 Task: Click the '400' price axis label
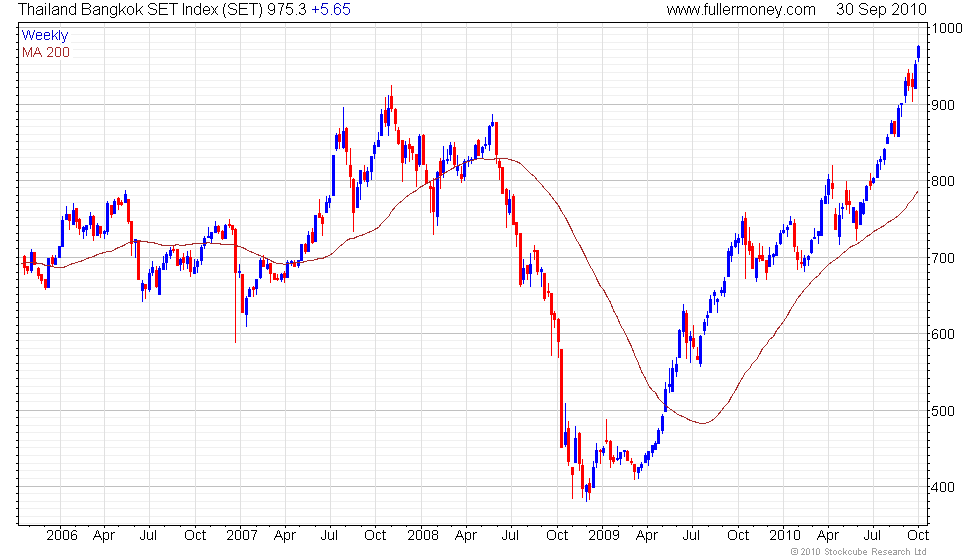tap(943, 487)
